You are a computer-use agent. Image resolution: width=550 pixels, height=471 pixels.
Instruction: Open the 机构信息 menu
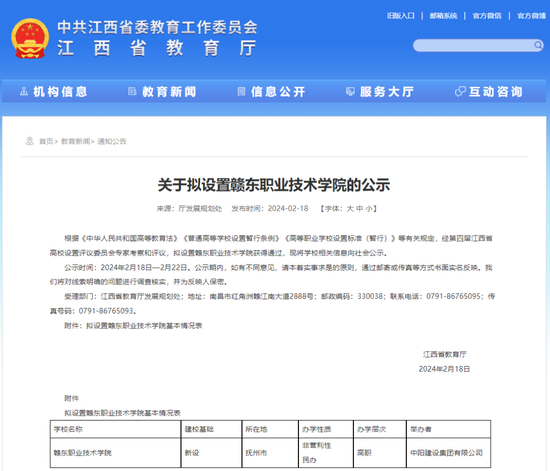coord(60,92)
